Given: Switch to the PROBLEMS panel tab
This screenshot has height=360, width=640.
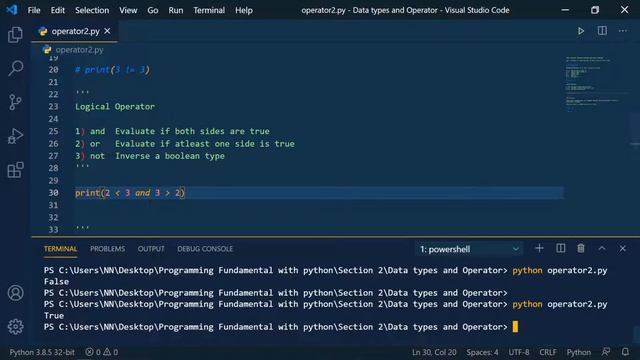Looking at the screenshot, I should [108, 249].
